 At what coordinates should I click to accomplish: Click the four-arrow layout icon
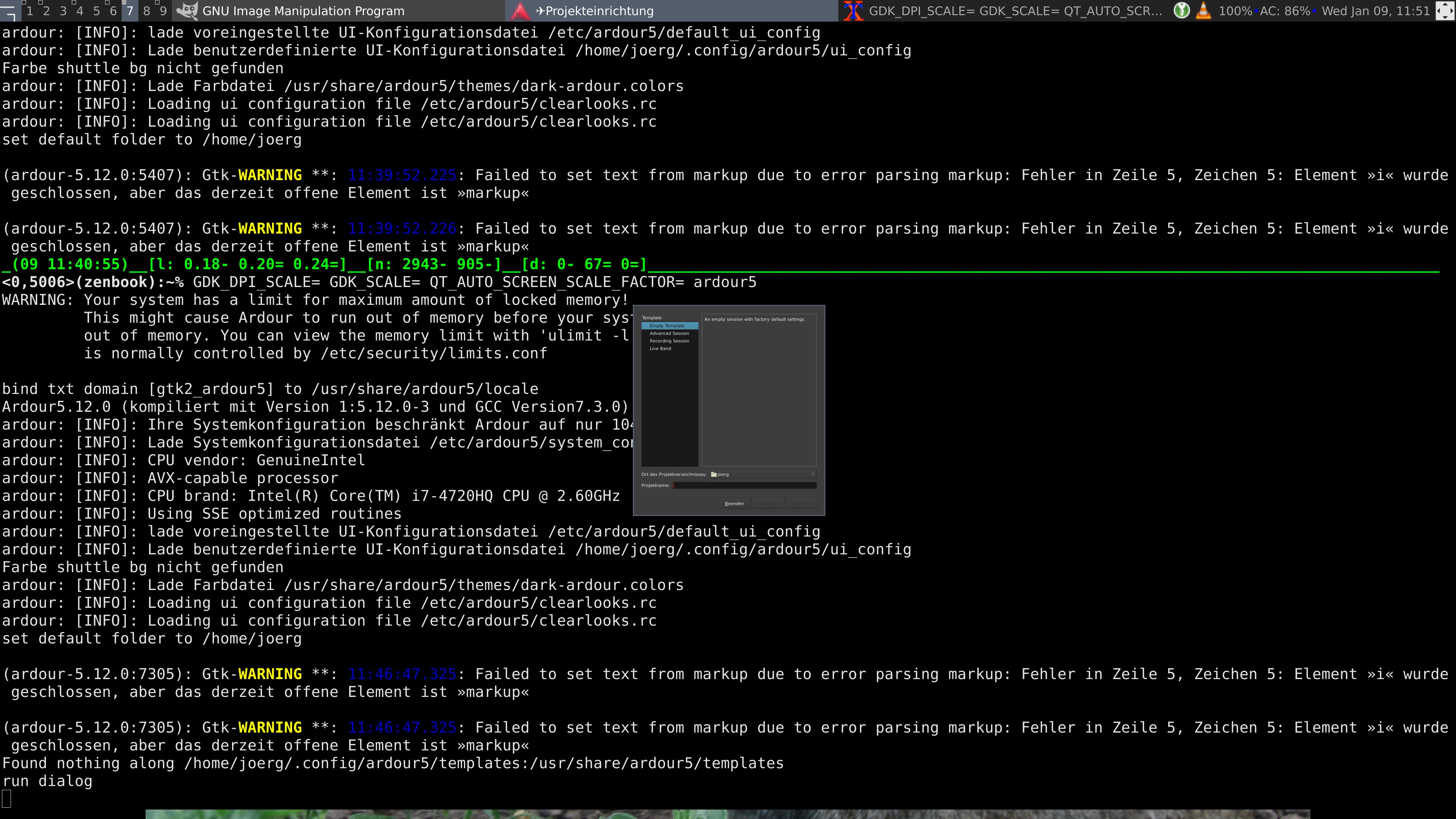(x=1445, y=10)
